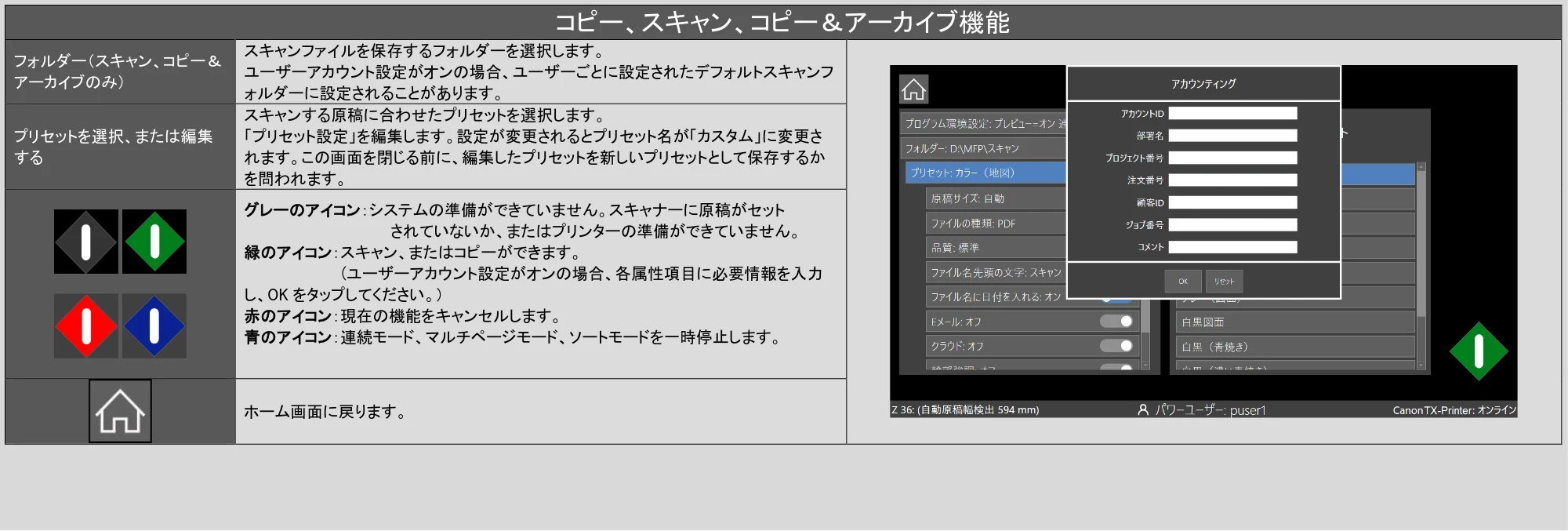Click the 注文番号 input field
This screenshot has height=531, width=1568.
pyautogui.click(x=1232, y=180)
